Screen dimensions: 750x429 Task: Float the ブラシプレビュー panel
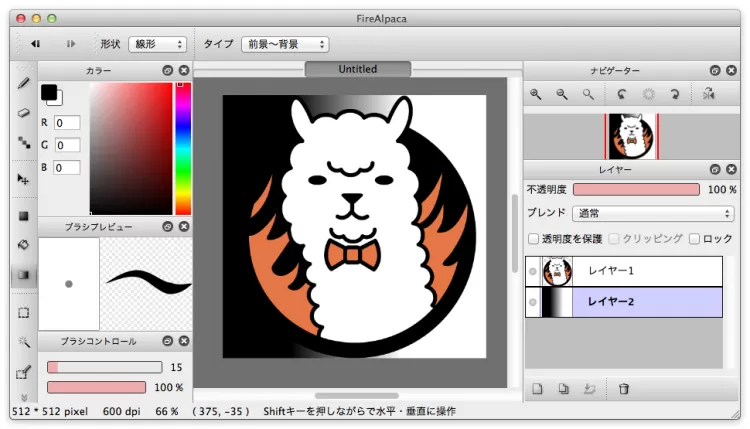click(167, 226)
